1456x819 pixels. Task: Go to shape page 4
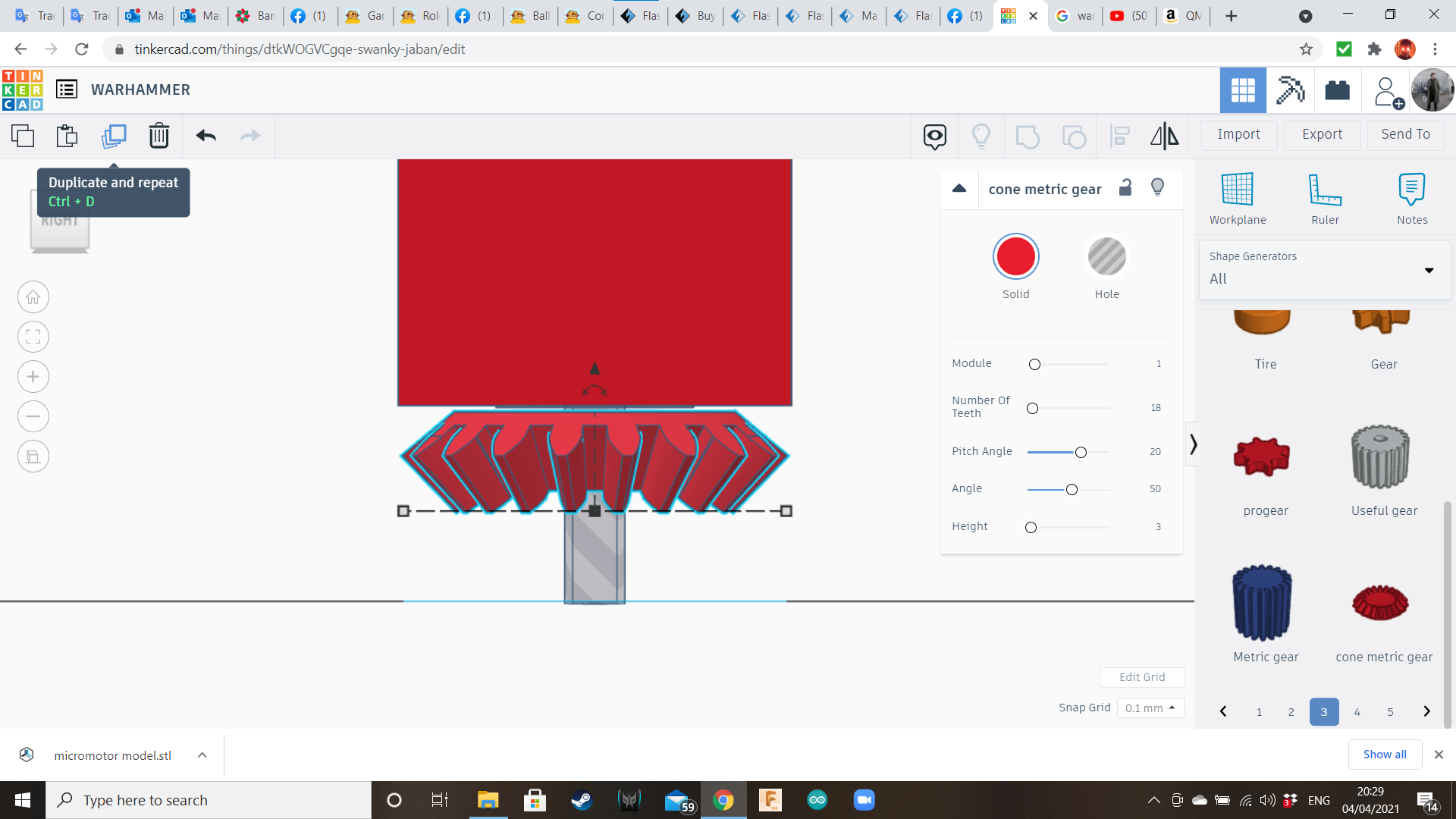1357,712
